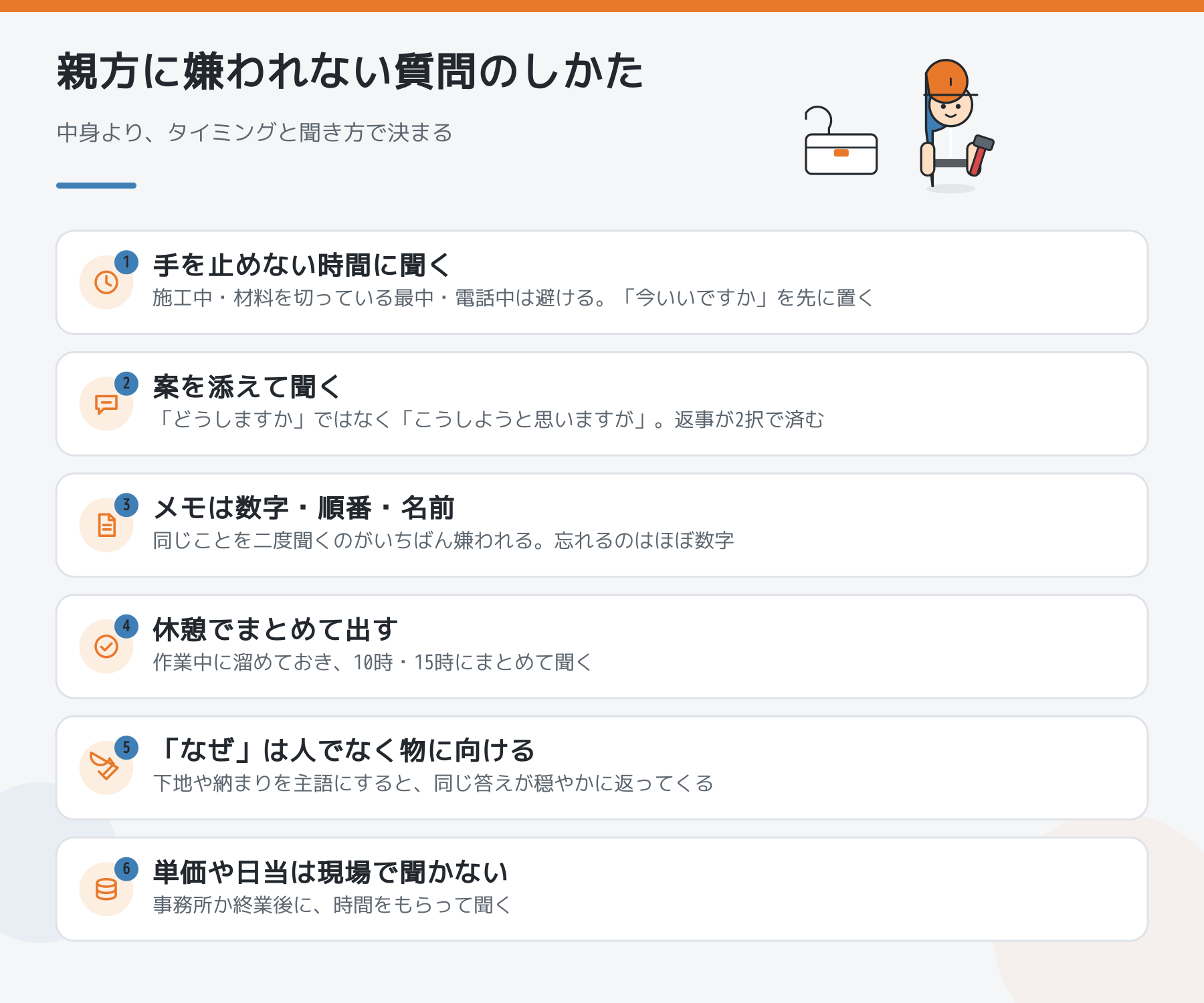Screen dimensions: 1204x1003
Task: Click the number 3 badge
Action: pyautogui.click(x=126, y=505)
